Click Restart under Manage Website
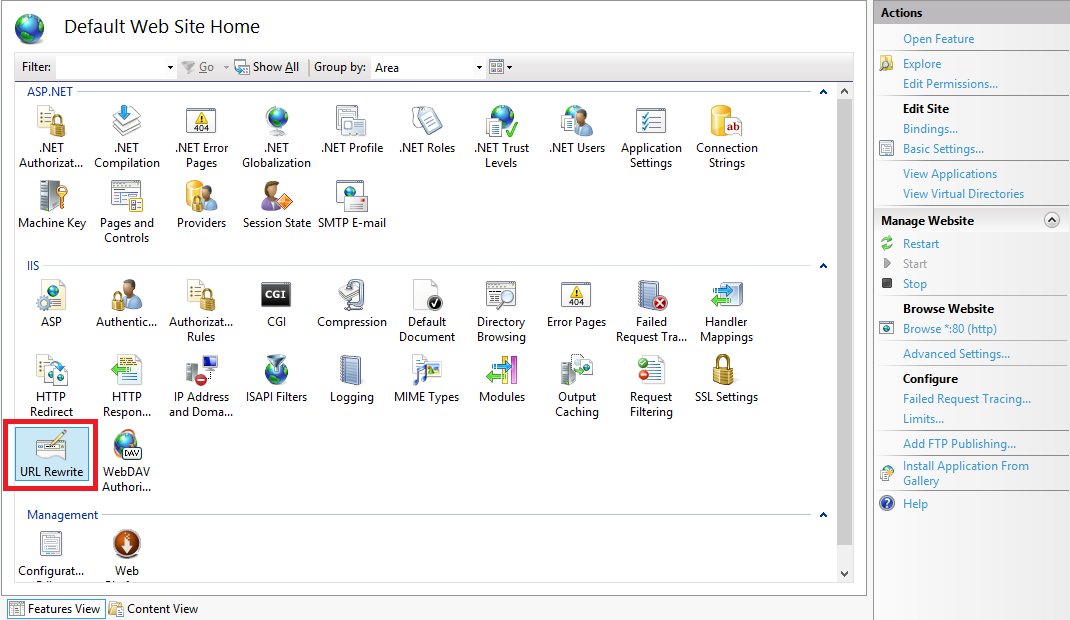The height and width of the screenshot is (620, 1070). (920, 244)
